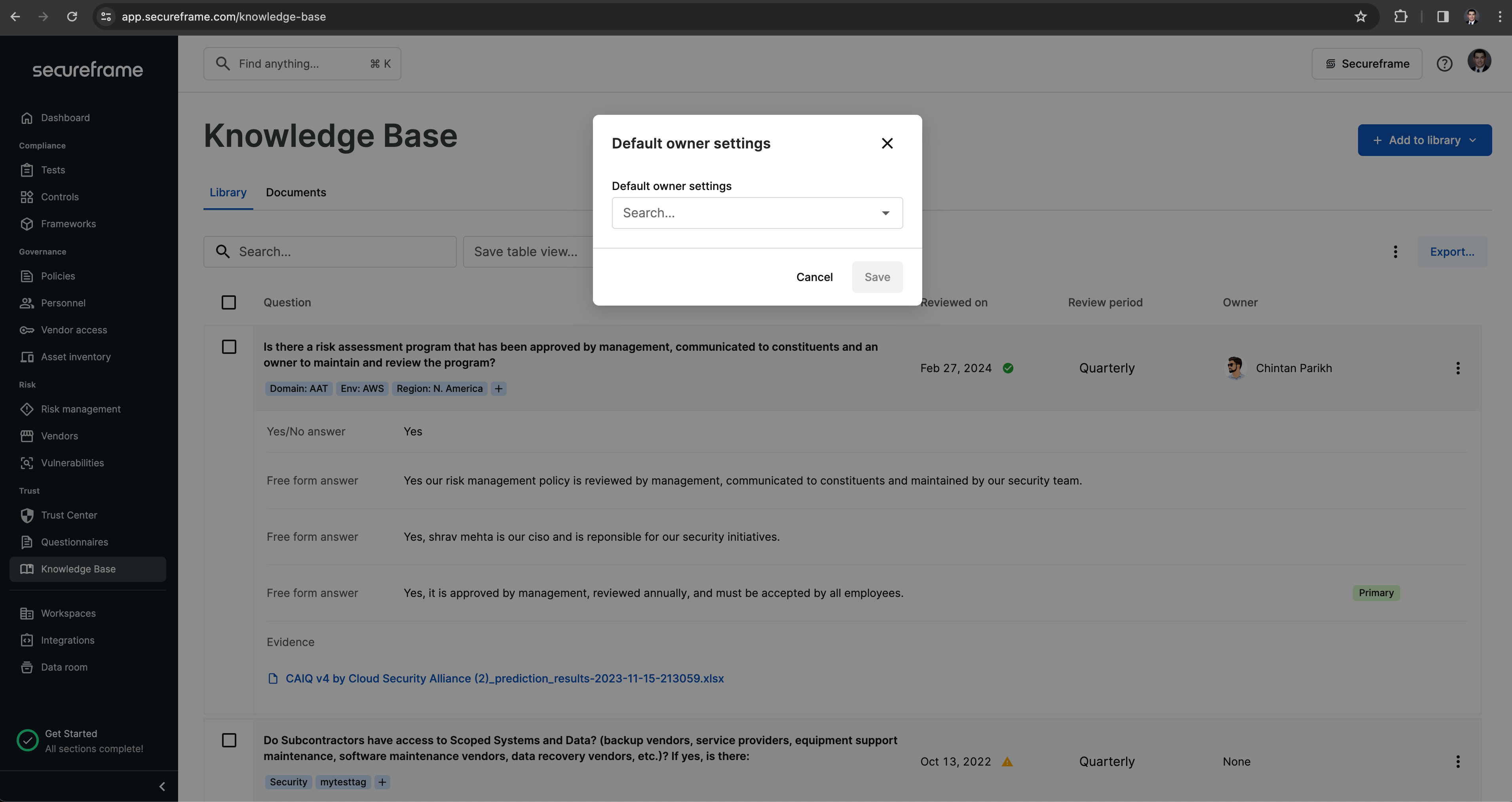Click the Secureframe workspace button
This screenshot has width=1512, height=802.
[x=1366, y=64]
